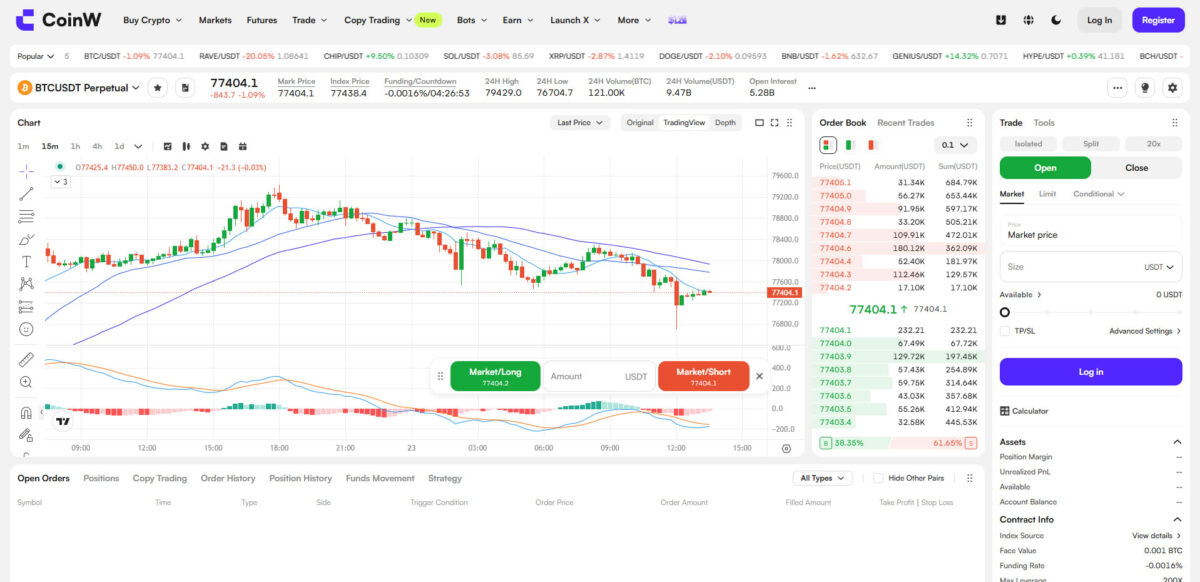The width and height of the screenshot is (1200, 582).
Task: Select the zoom-in magnifier tool
Action: pos(26,382)
